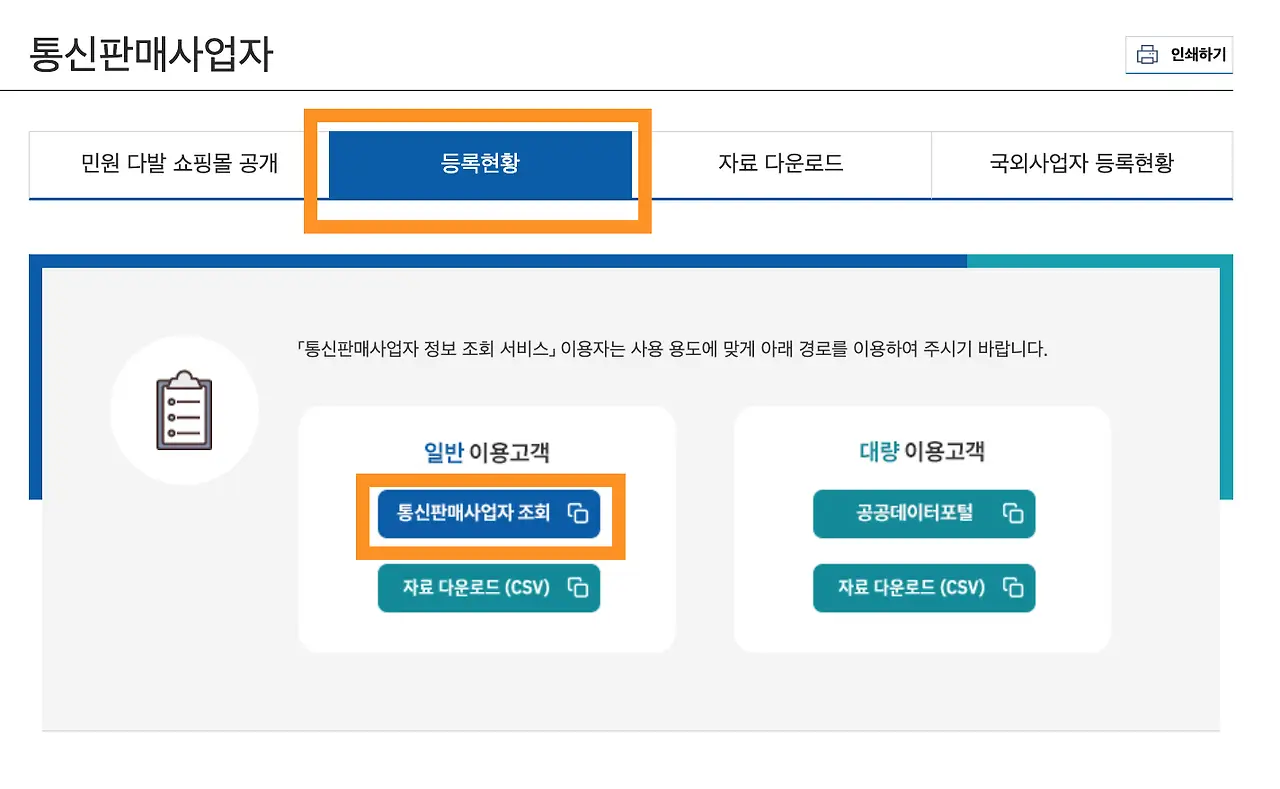Click the 인쇄하기 print button
1280x789 pixels.
1179,55
